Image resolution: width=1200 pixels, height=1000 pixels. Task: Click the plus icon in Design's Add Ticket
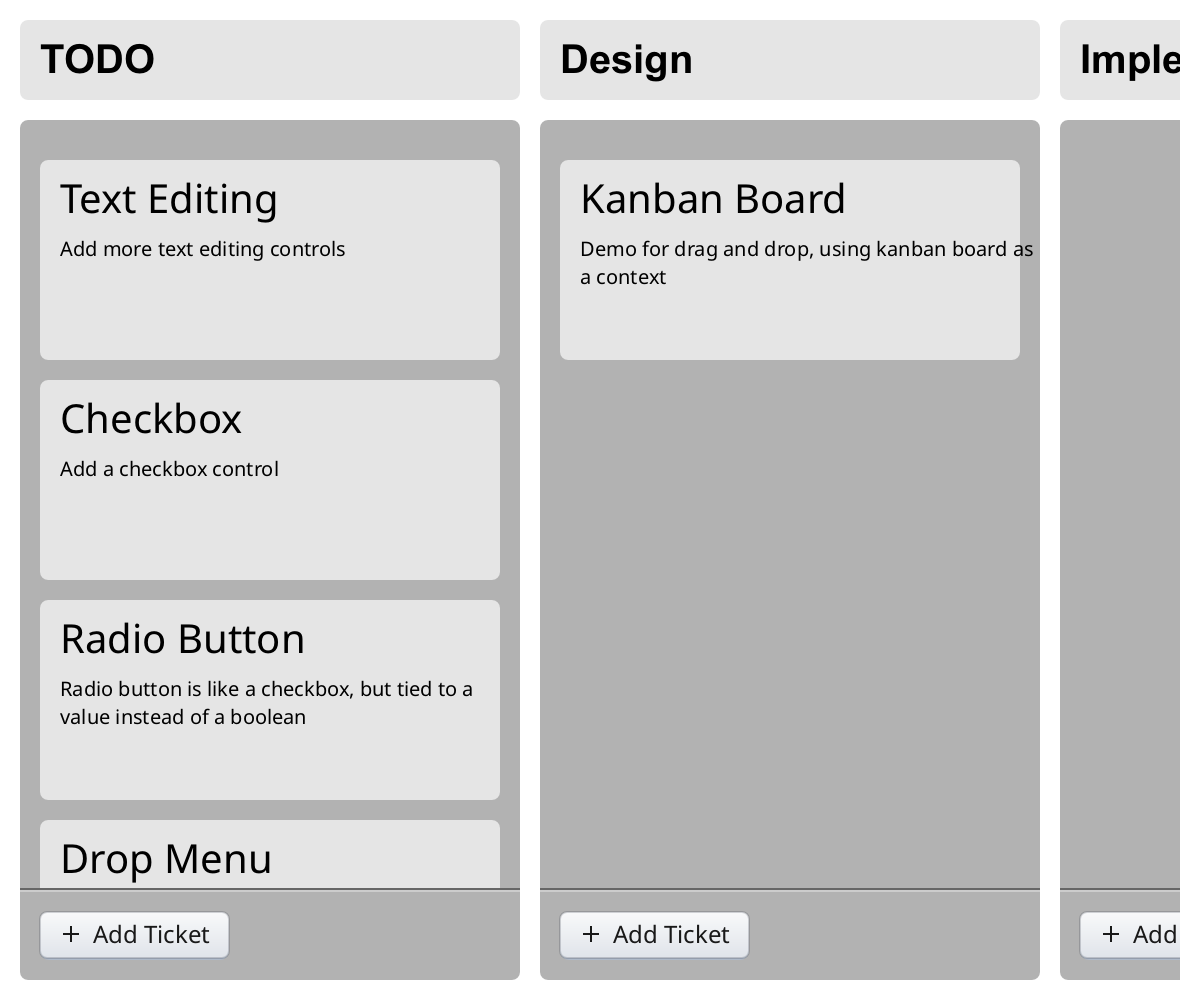591,934
